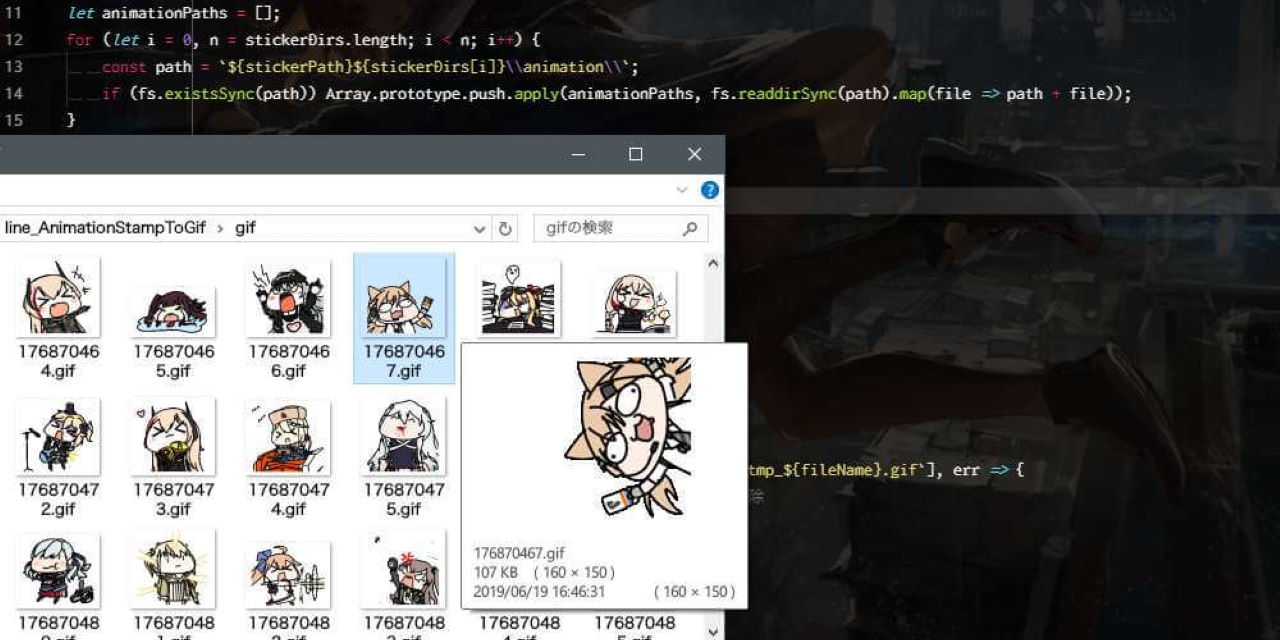Viewport: 1280px width, 640px height.
Task: Select file 176870467.gif thumbnail
Action: pos(404,296)
